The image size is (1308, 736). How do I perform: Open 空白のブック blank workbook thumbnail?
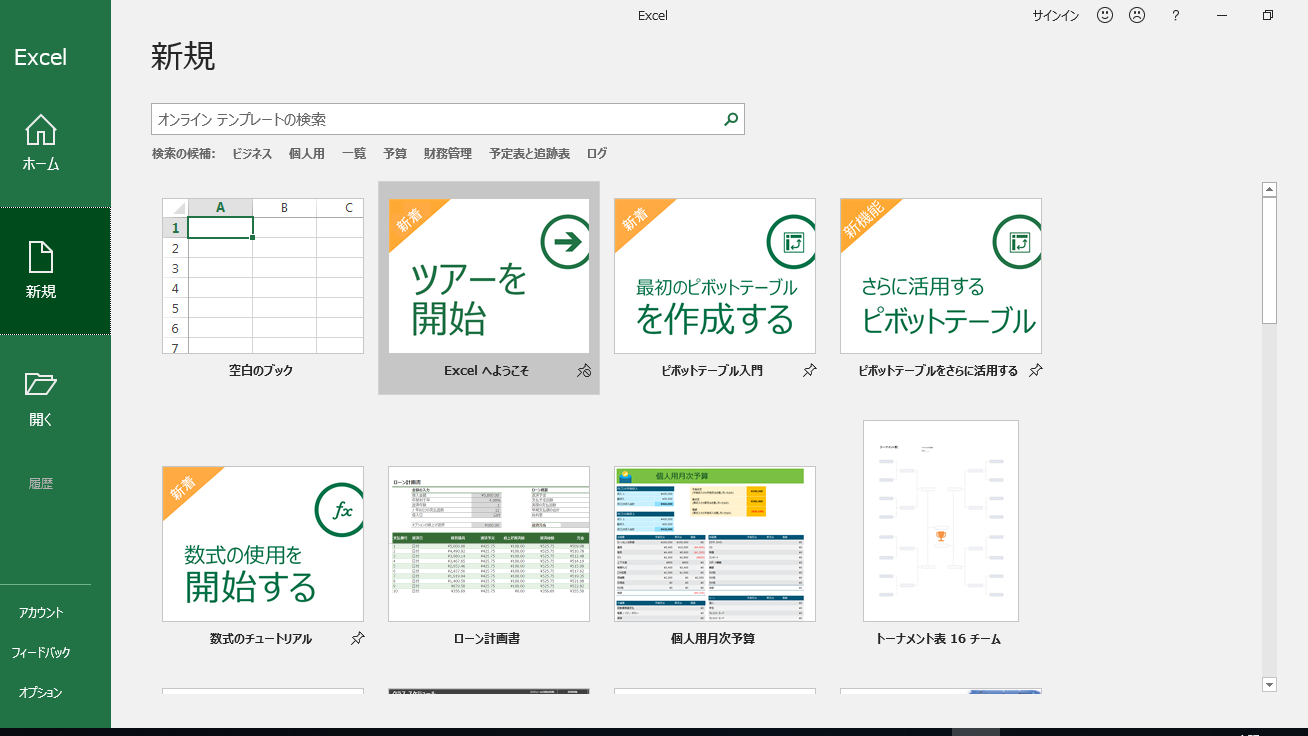tap(263, 276)
